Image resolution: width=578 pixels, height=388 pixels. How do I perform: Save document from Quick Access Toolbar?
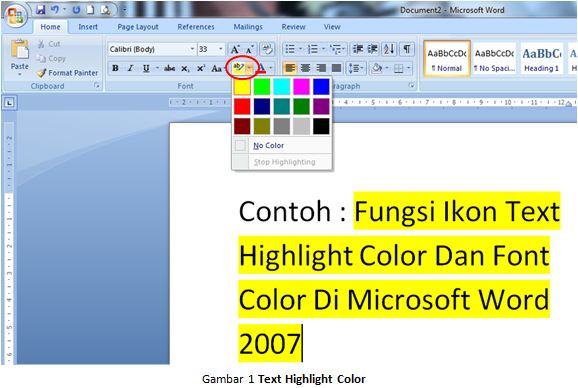pos(41,10)
